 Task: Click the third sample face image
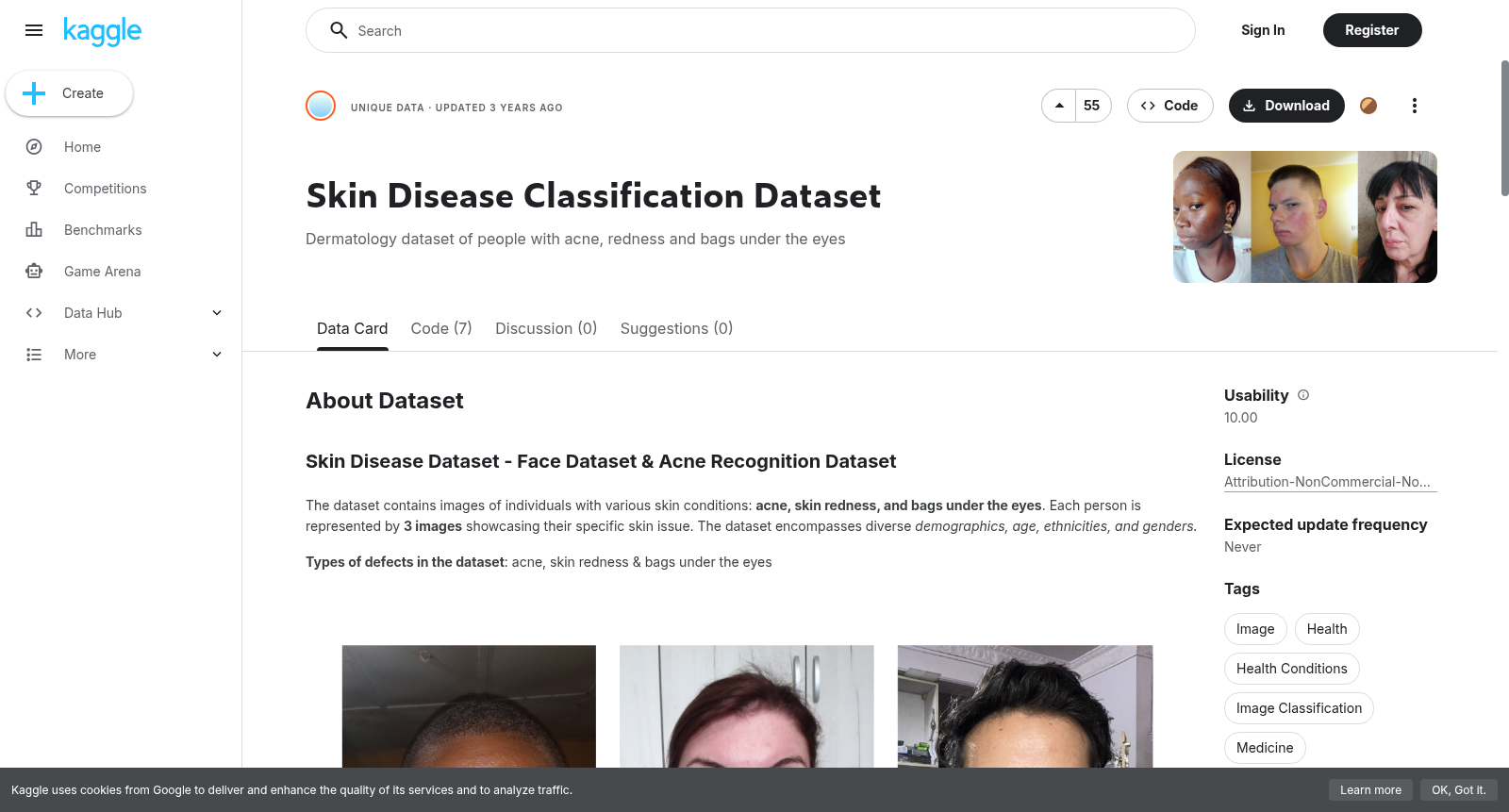point(1025,706)
